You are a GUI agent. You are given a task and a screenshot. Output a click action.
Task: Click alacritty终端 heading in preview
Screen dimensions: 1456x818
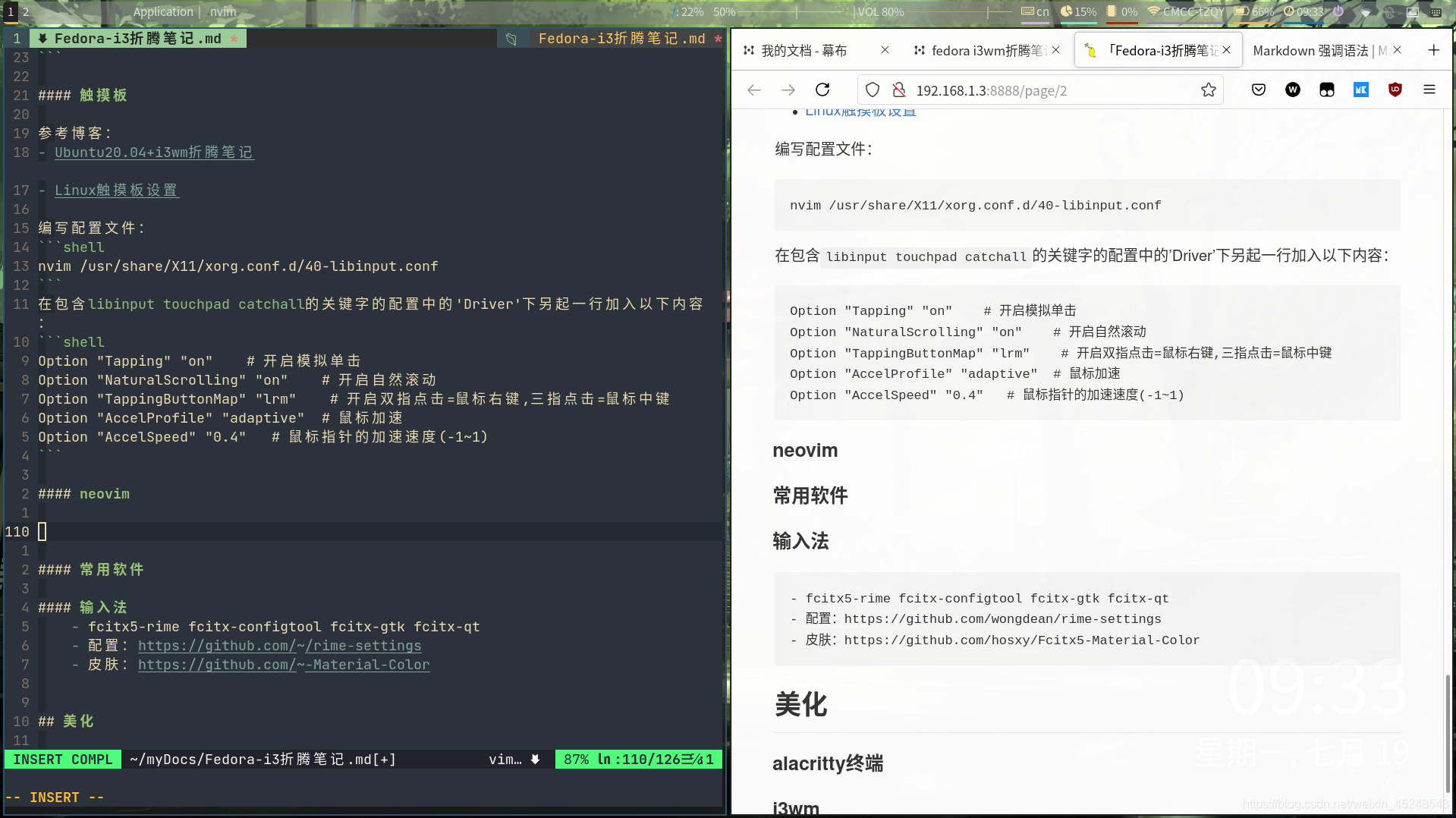[828, 763]
